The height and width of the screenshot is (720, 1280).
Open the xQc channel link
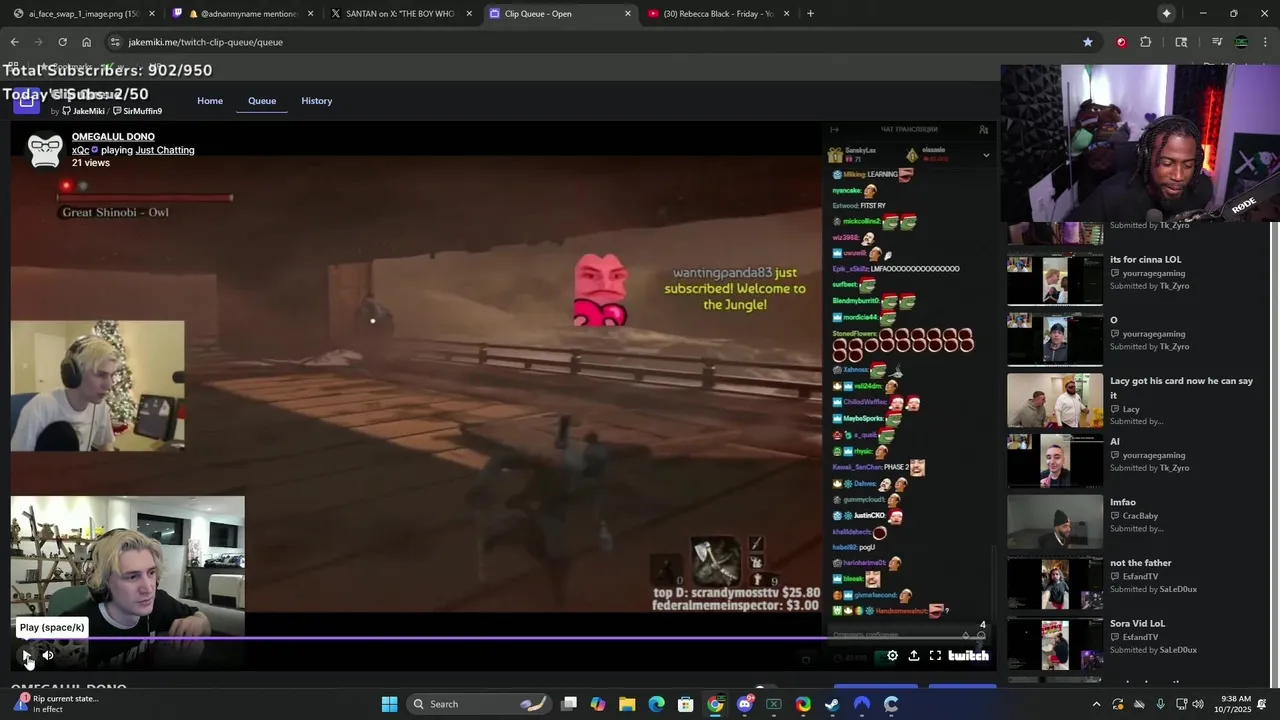coord(80,150)
